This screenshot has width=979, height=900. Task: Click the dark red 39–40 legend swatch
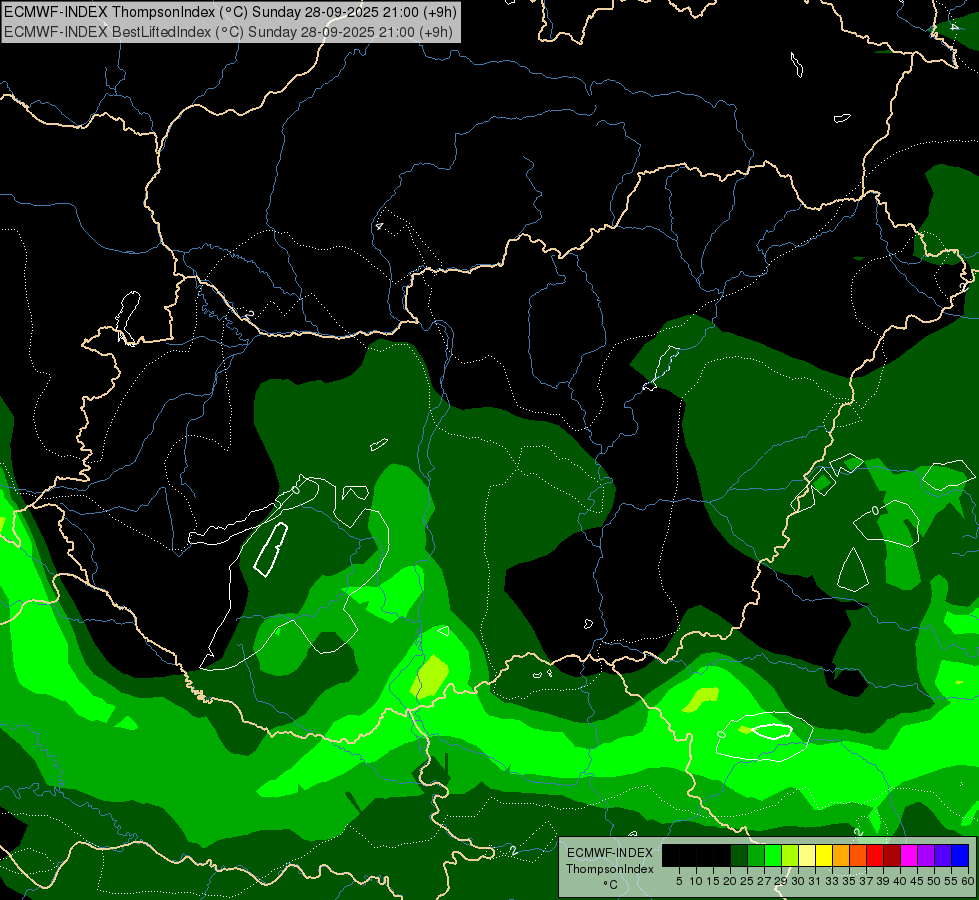click(x=892, y=856)
